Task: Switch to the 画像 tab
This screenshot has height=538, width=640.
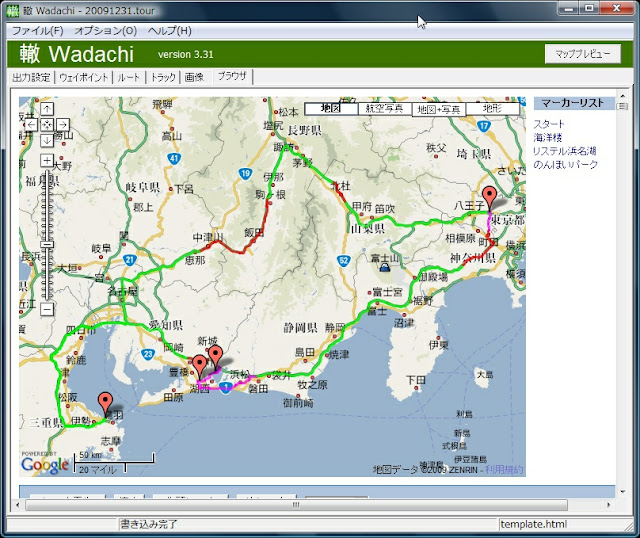Action: tap(194, 77)
